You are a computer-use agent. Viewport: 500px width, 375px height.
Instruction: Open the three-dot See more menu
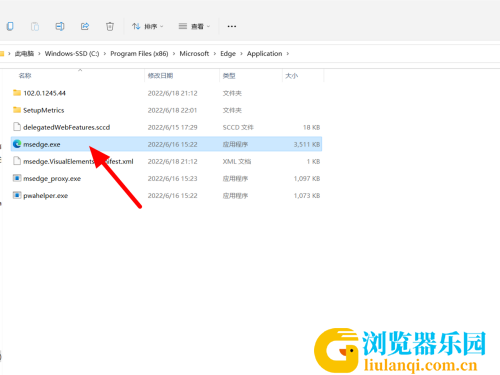coord(232,26)
